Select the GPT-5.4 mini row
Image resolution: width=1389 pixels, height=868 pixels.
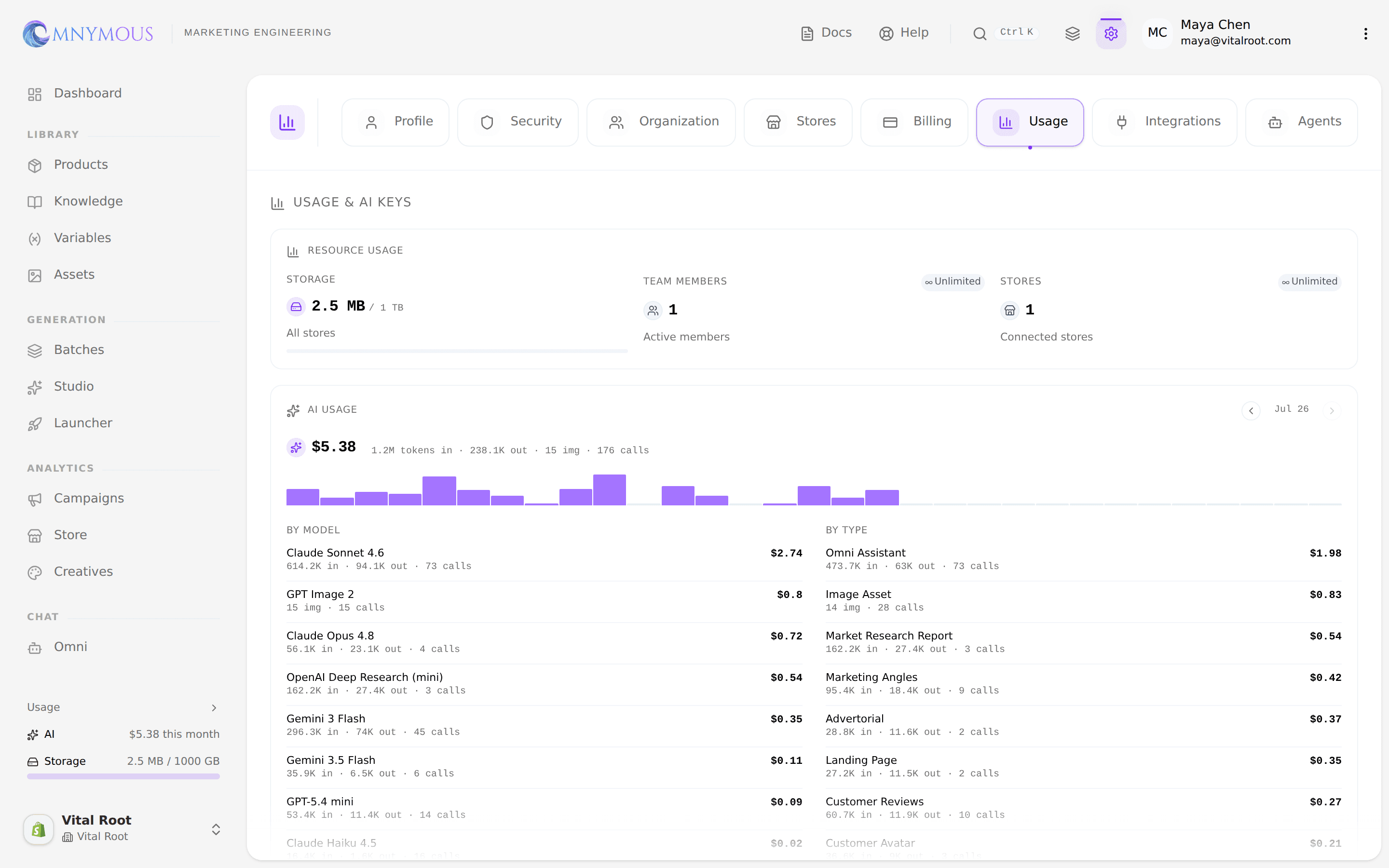544,808
